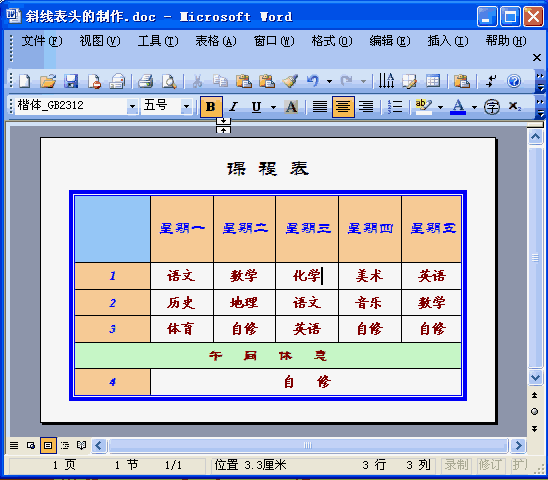This screenshot has width=548, height=480.
Task: Click the Cut scissors icon
Action: tap(197, 81)
